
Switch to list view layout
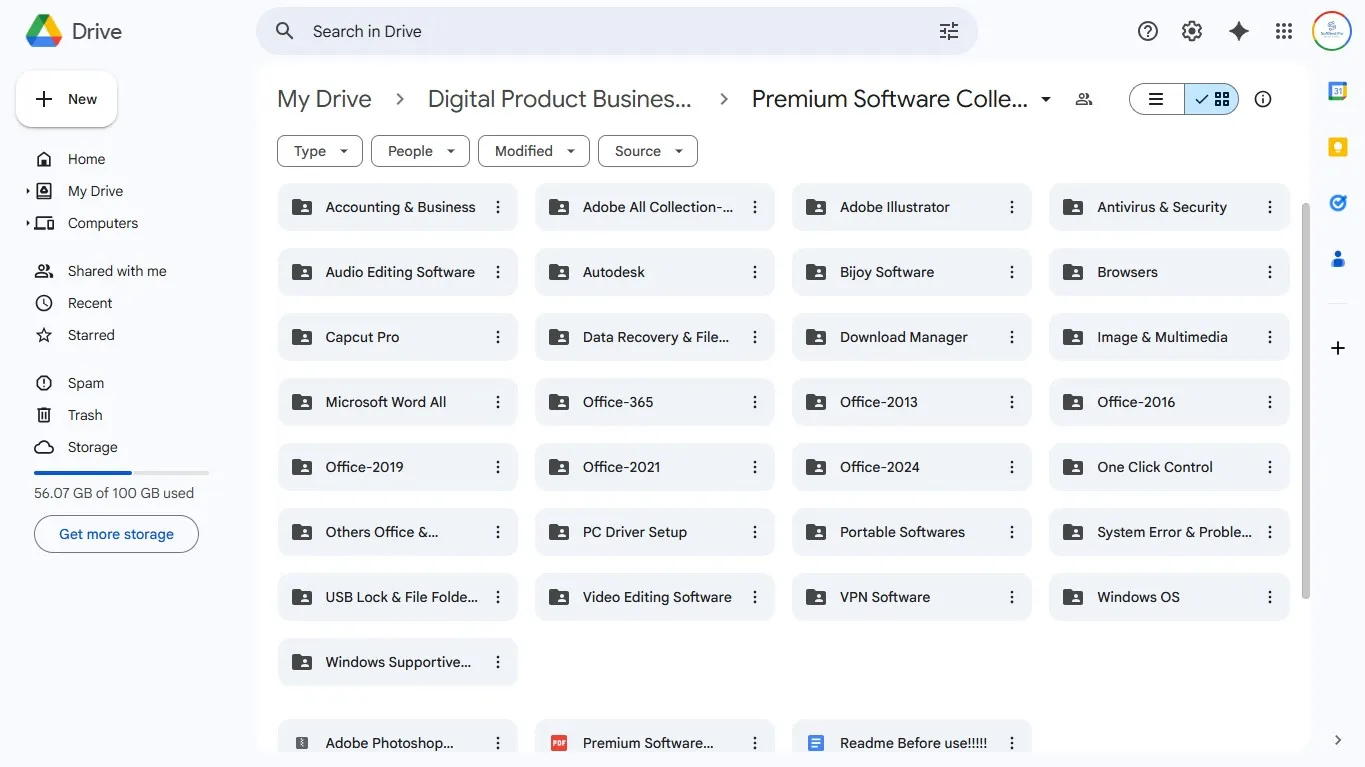point(1156,99)
